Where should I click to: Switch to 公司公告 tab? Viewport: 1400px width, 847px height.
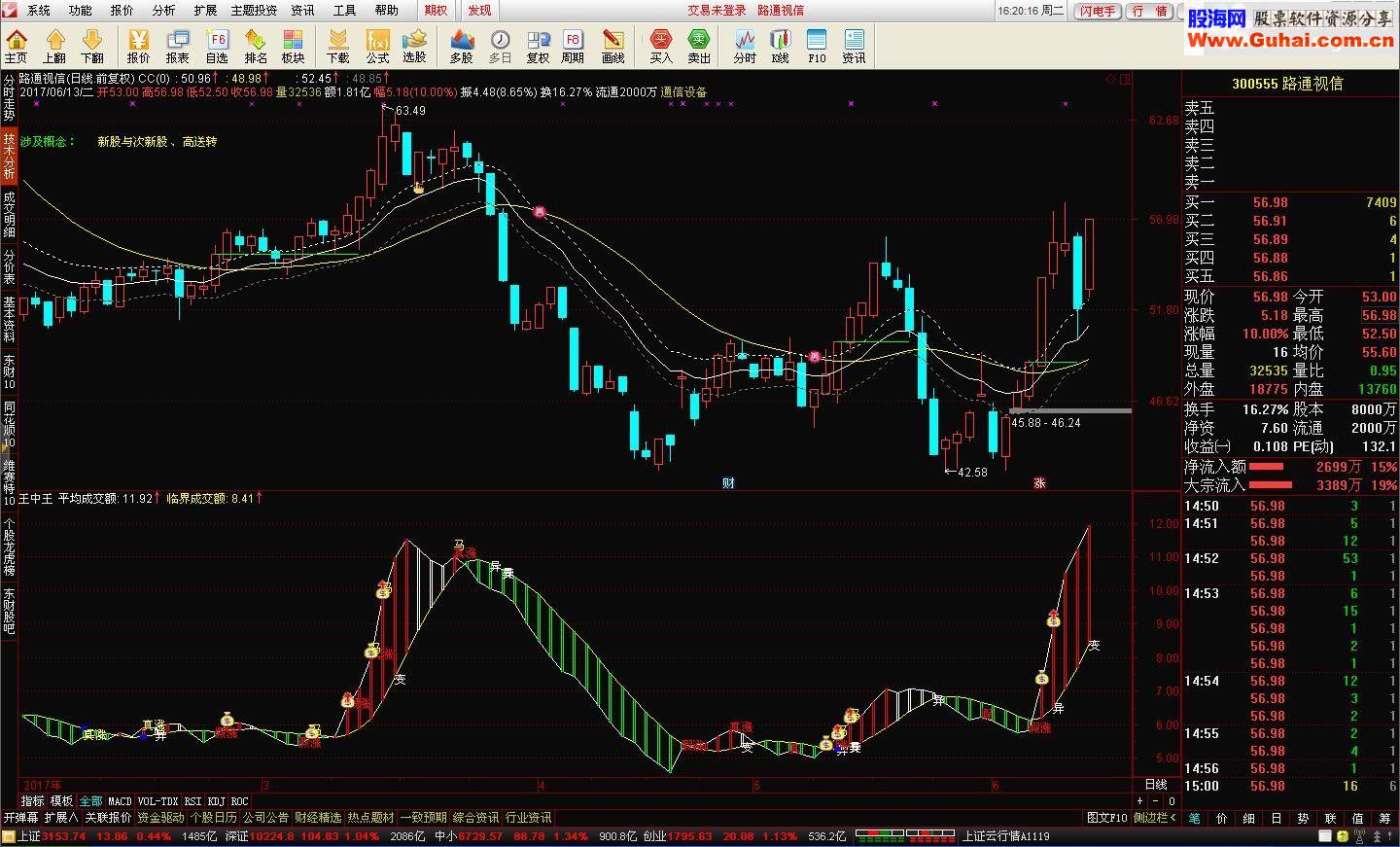click(x=265, y=818)
